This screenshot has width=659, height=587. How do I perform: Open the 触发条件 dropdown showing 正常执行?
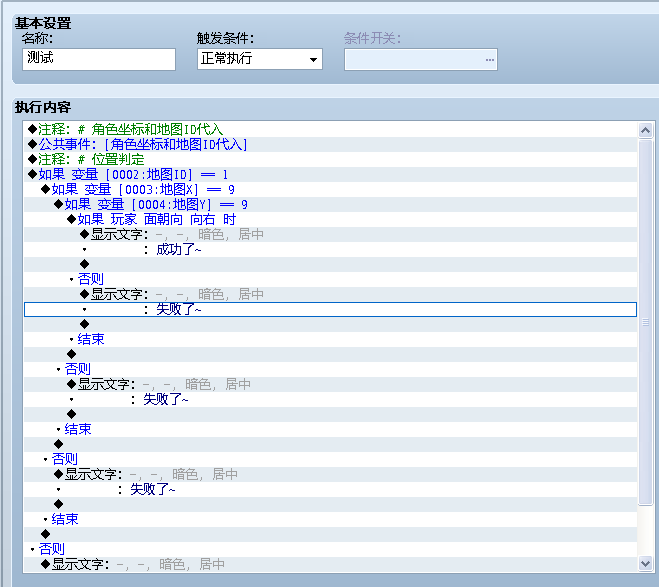coord(260,59)
